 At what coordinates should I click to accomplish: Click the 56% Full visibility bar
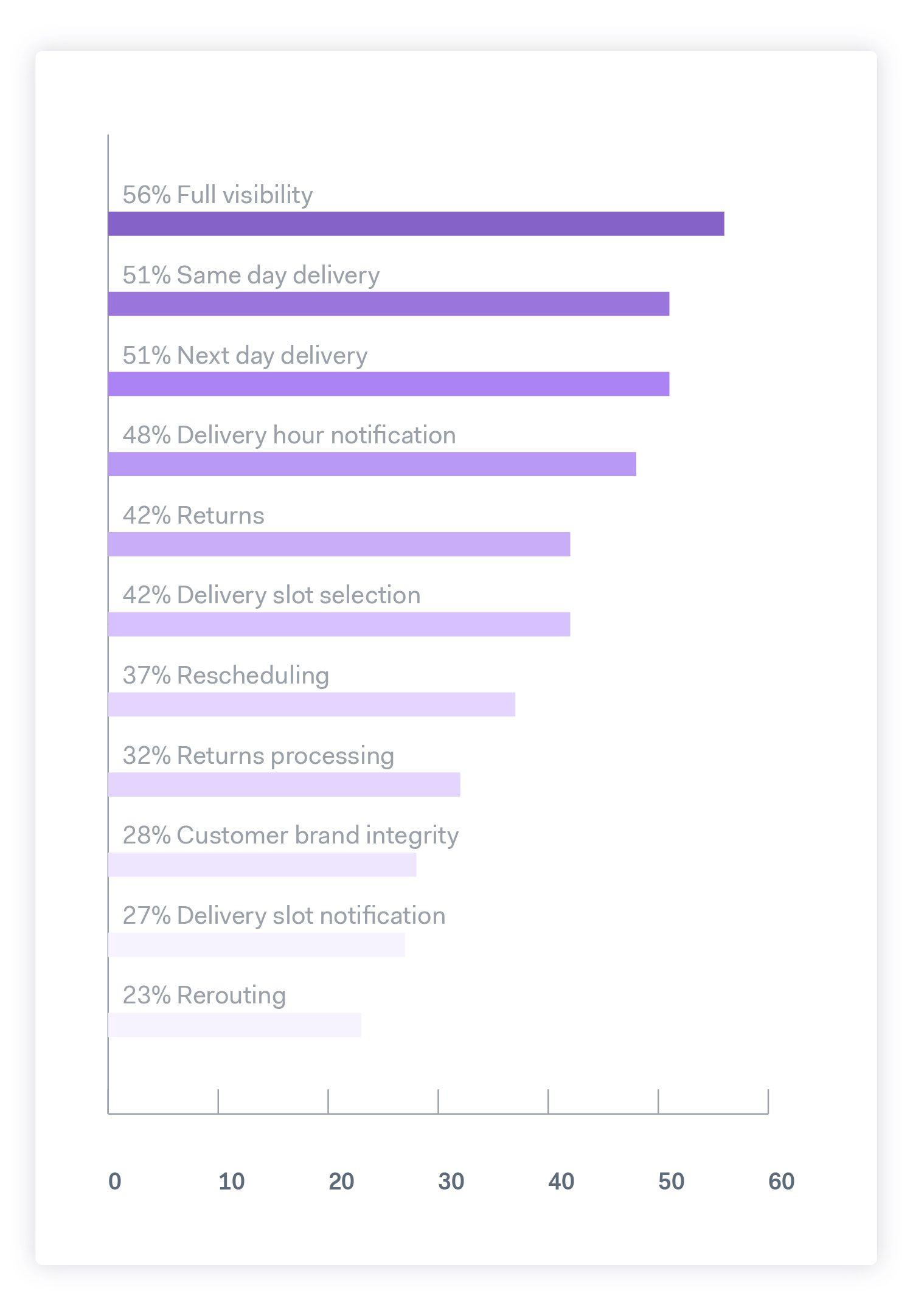click(416, 224)
